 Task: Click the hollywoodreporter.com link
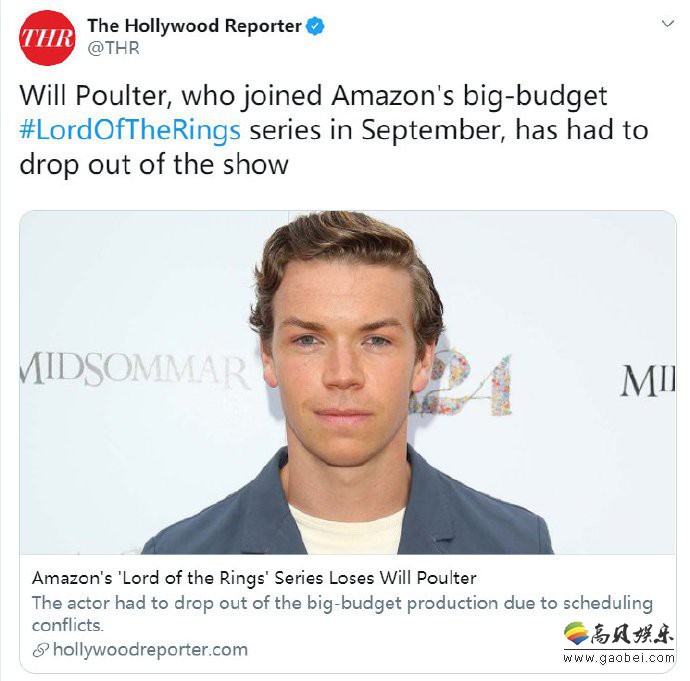click(x=150, y=650)
